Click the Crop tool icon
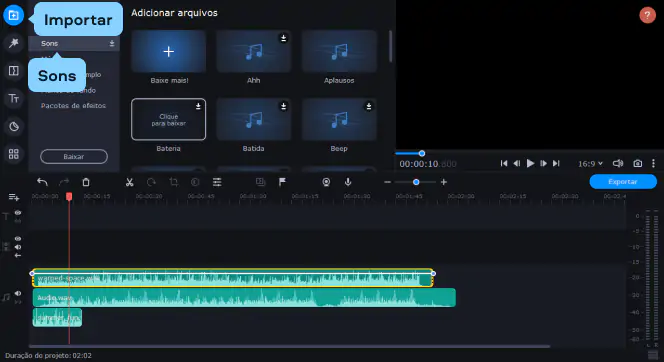 point(173,182)
